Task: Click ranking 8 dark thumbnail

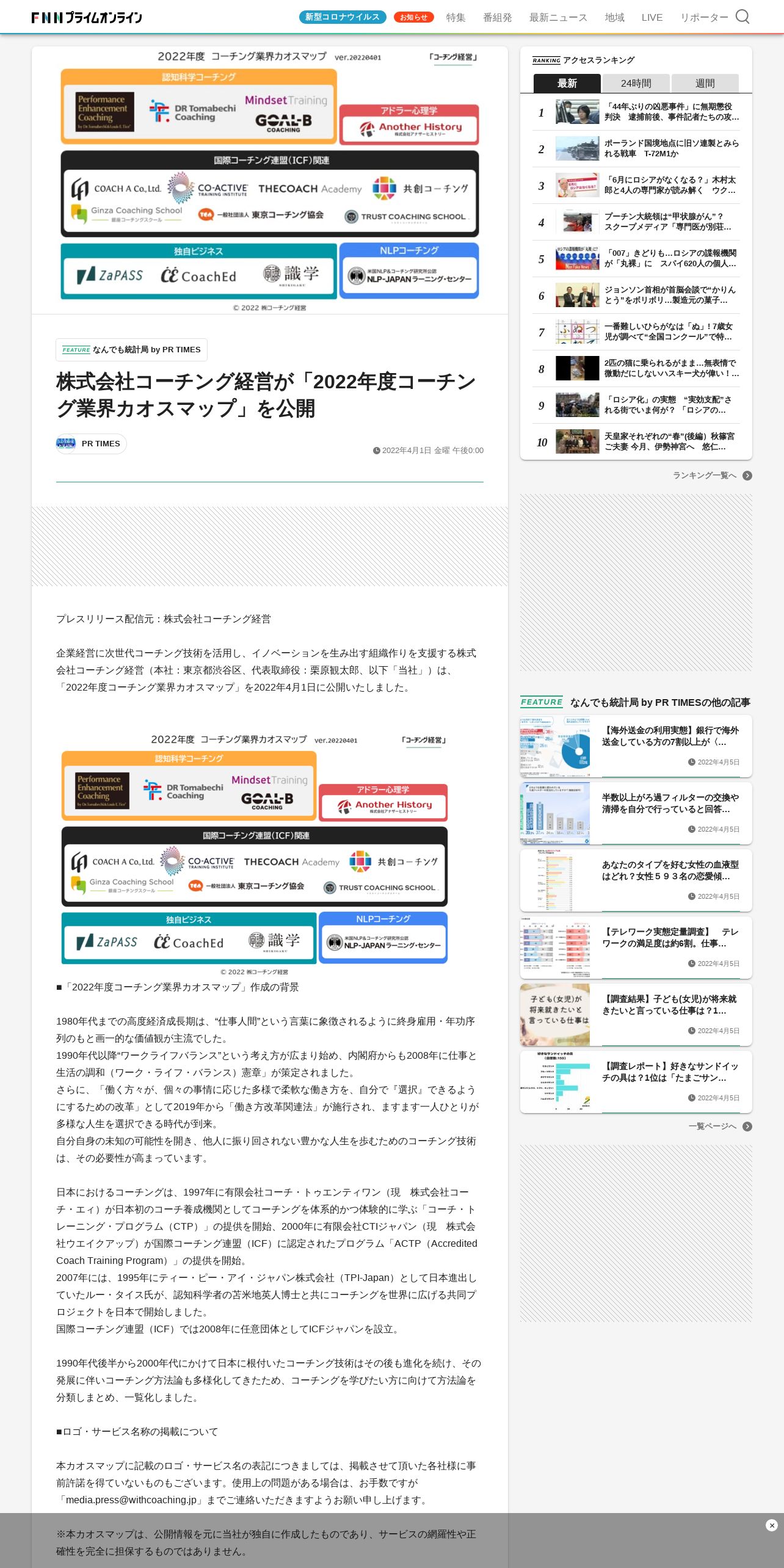Action: 578,368
